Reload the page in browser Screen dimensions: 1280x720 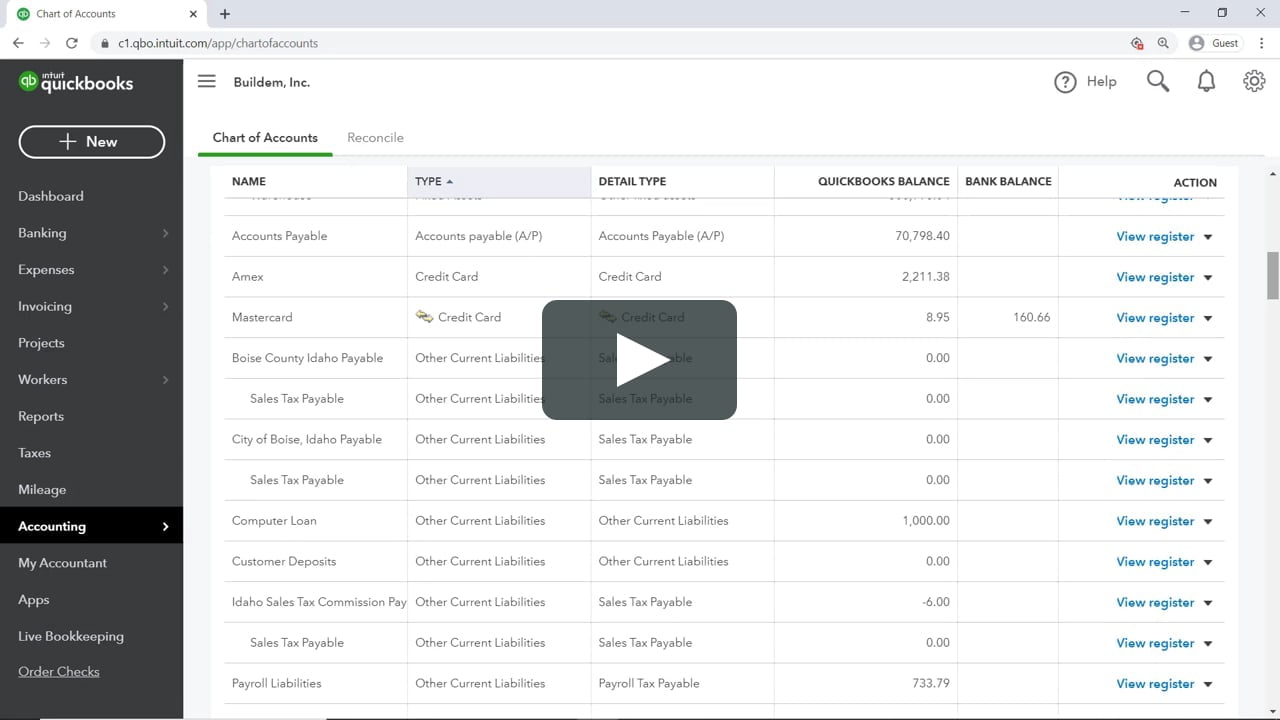72,43
